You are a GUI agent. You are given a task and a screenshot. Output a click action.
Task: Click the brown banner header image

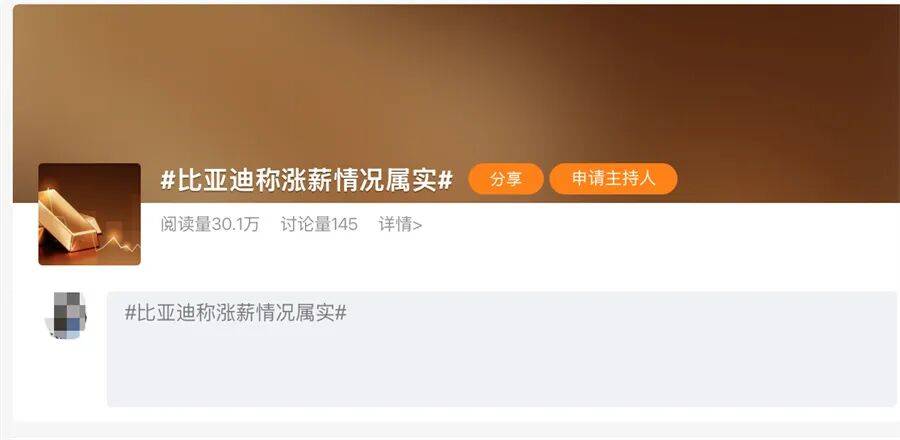456,86
